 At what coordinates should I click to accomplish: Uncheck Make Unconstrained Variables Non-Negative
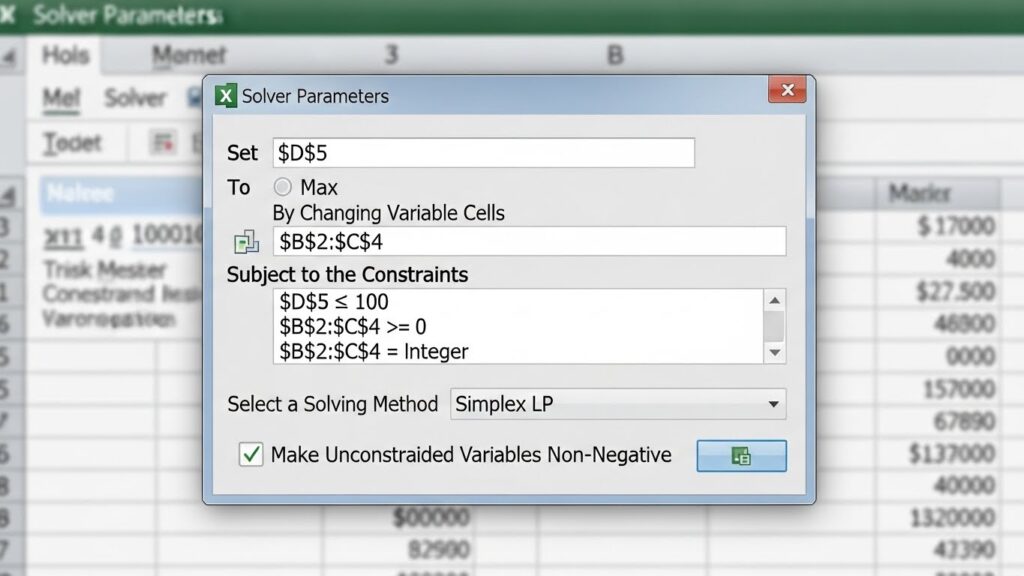click(x=251, y=455)
